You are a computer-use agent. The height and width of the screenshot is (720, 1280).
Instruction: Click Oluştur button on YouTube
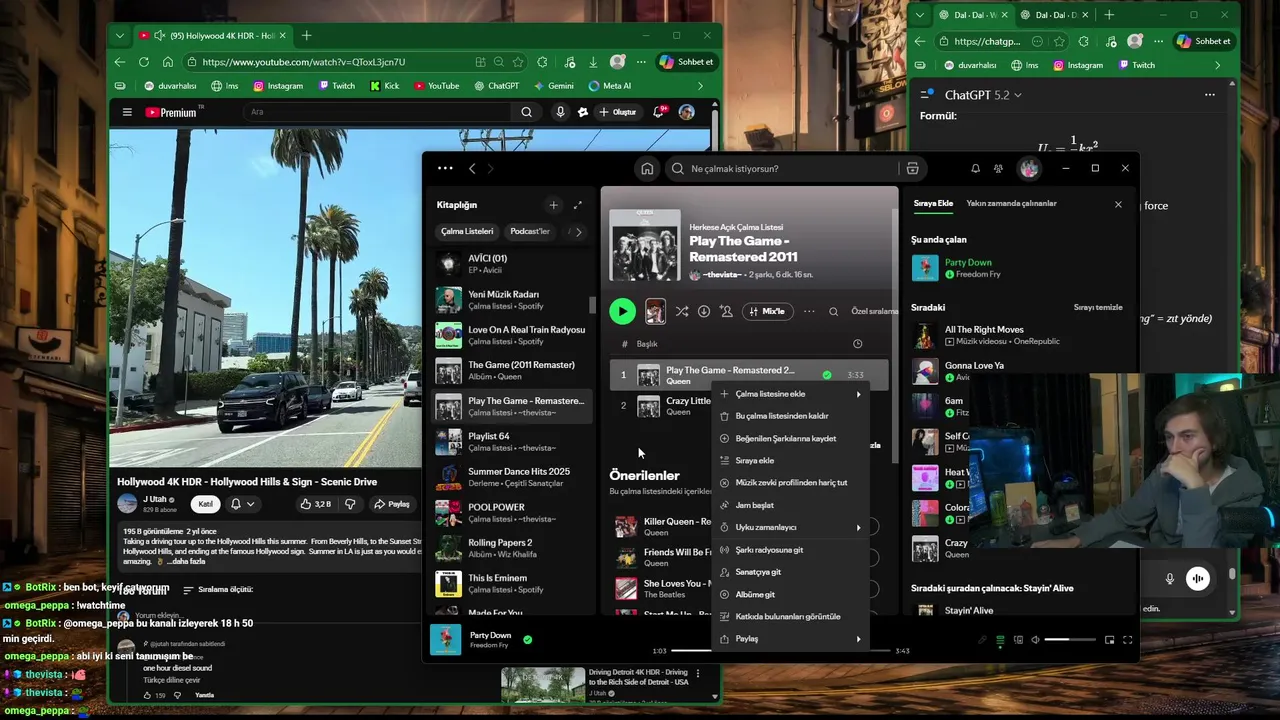coord(617,112)
